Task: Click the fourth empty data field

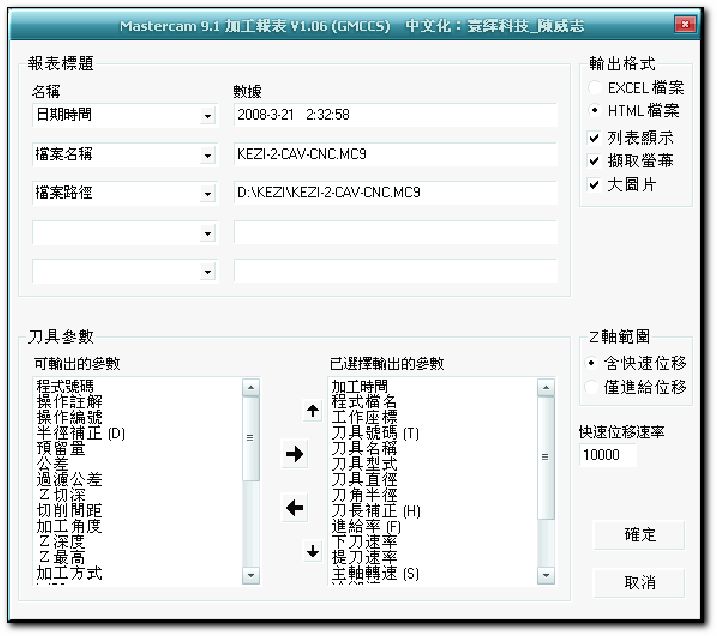Action: click(x=396, y=232)
